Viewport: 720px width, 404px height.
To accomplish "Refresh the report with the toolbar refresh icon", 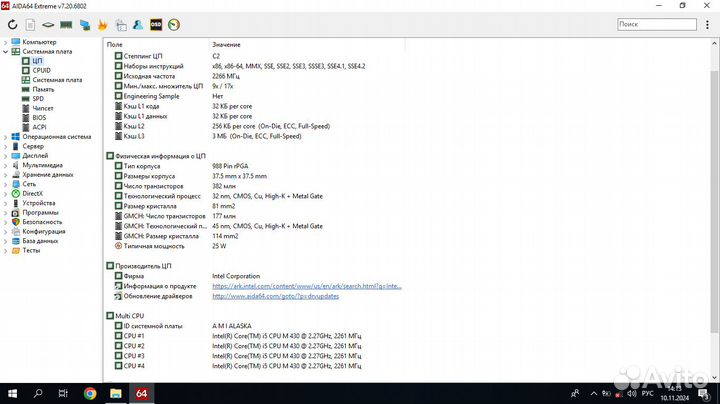I will point(12,25).
